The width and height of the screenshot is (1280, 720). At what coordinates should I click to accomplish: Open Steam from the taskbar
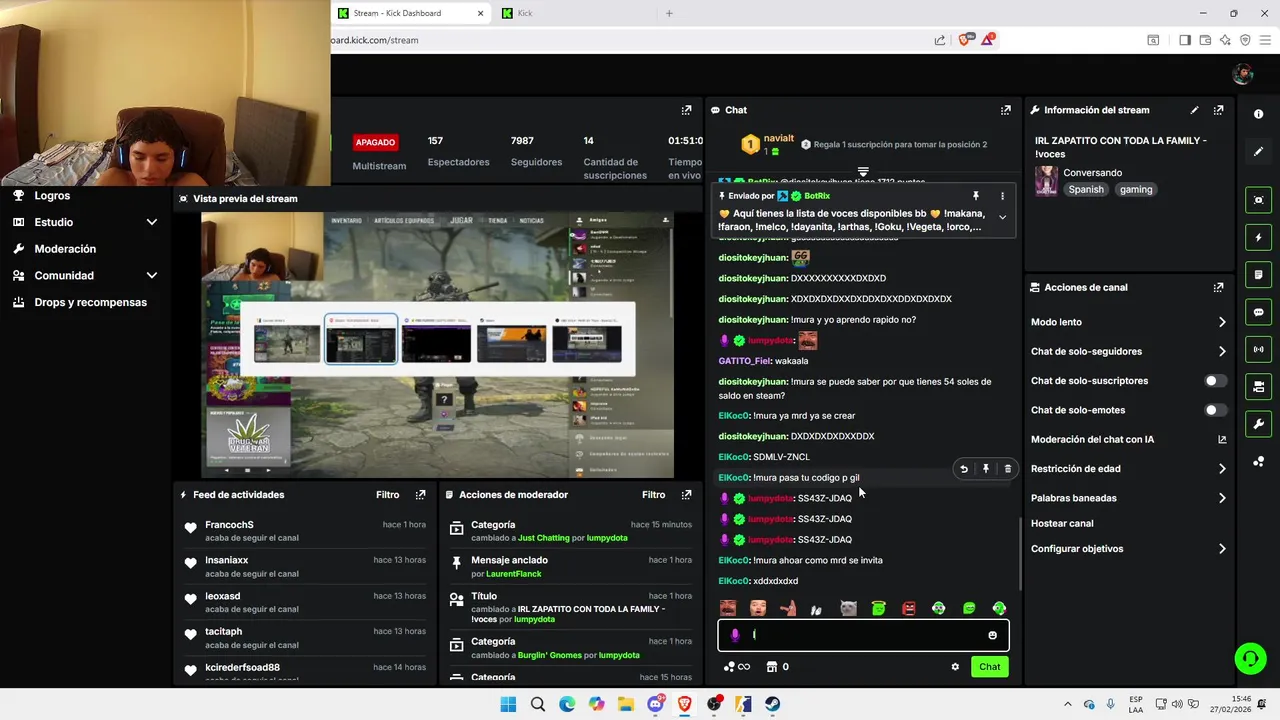click(x=773, y=704)
